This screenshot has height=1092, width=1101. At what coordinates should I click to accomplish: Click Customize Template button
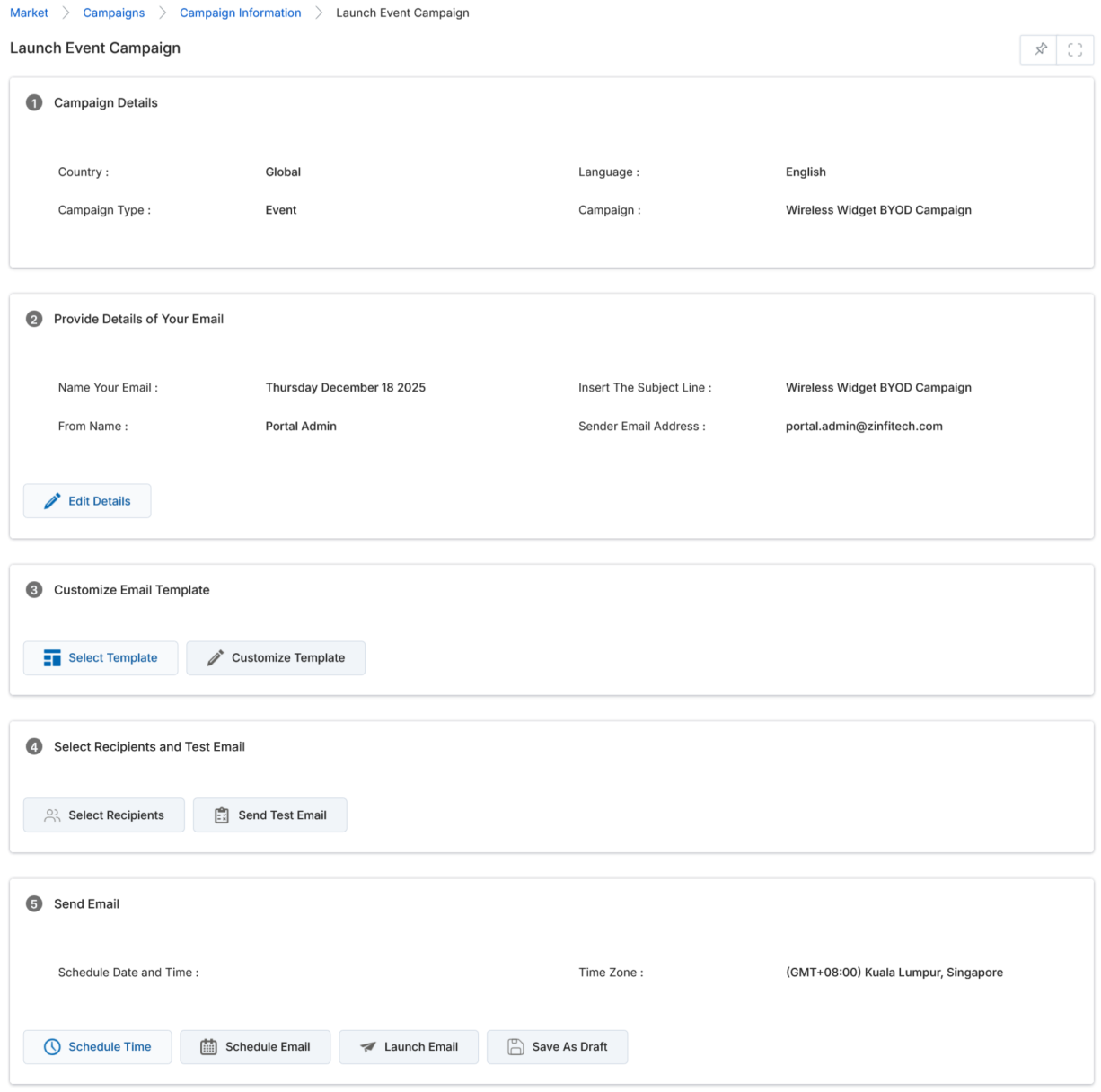click(276, 658)
